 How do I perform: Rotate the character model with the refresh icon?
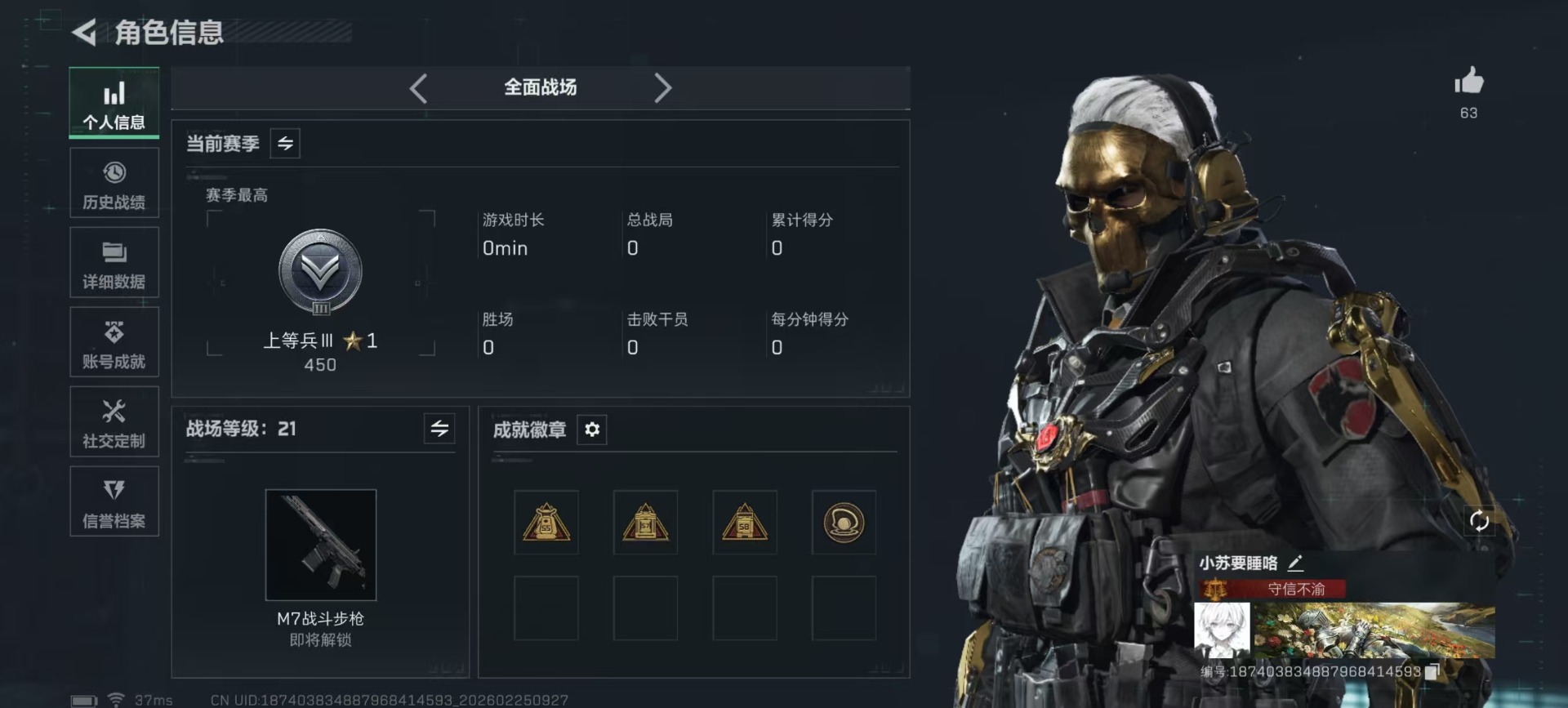tap(1479, 521)
